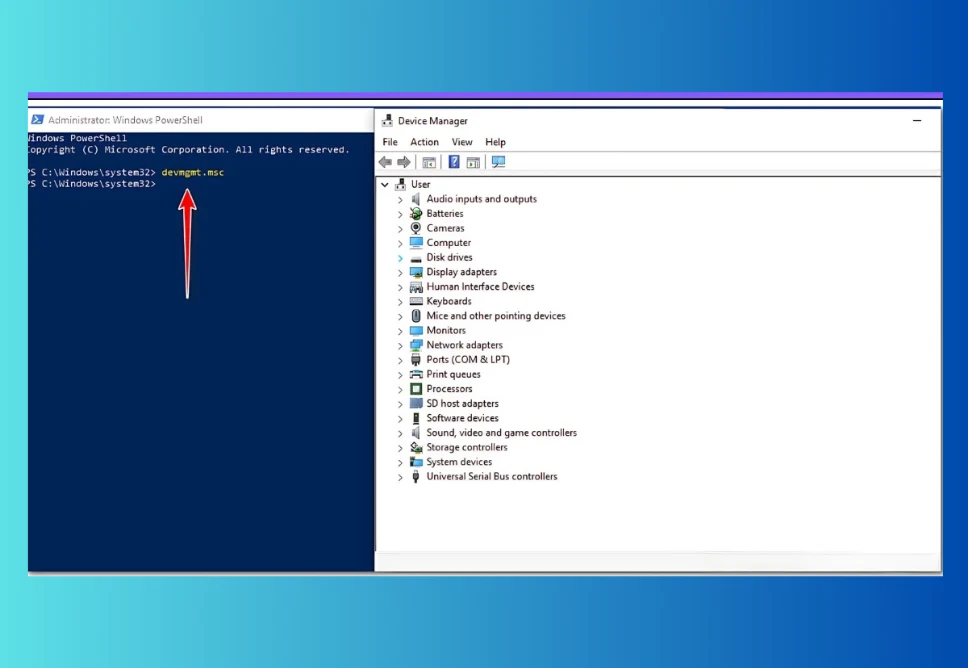Toggle the Show/Hide Action Pane toolbar icon

pyautogui.click(x=474, y=162)
